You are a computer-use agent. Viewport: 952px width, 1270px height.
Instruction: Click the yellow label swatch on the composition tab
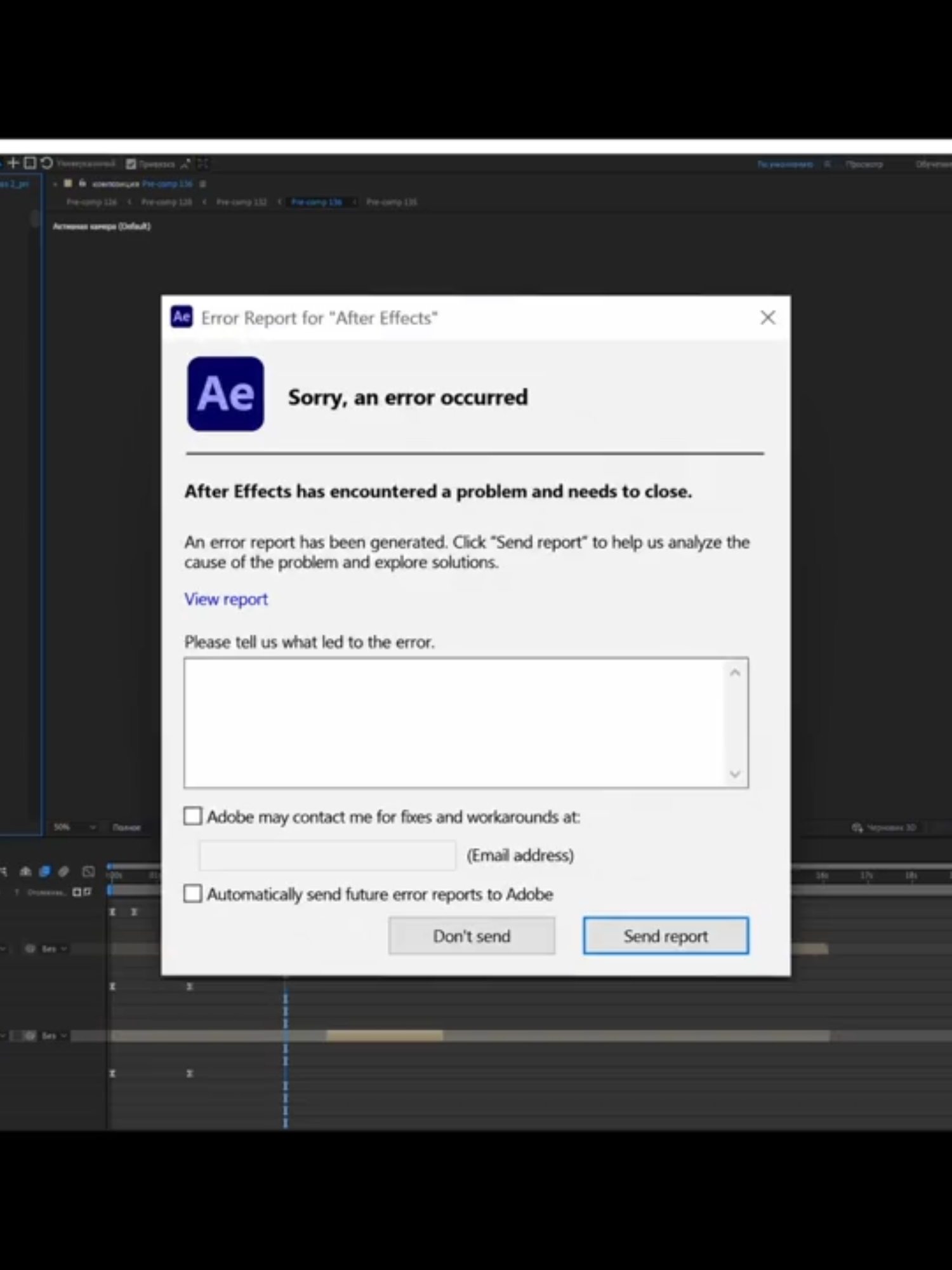point(68,184)
